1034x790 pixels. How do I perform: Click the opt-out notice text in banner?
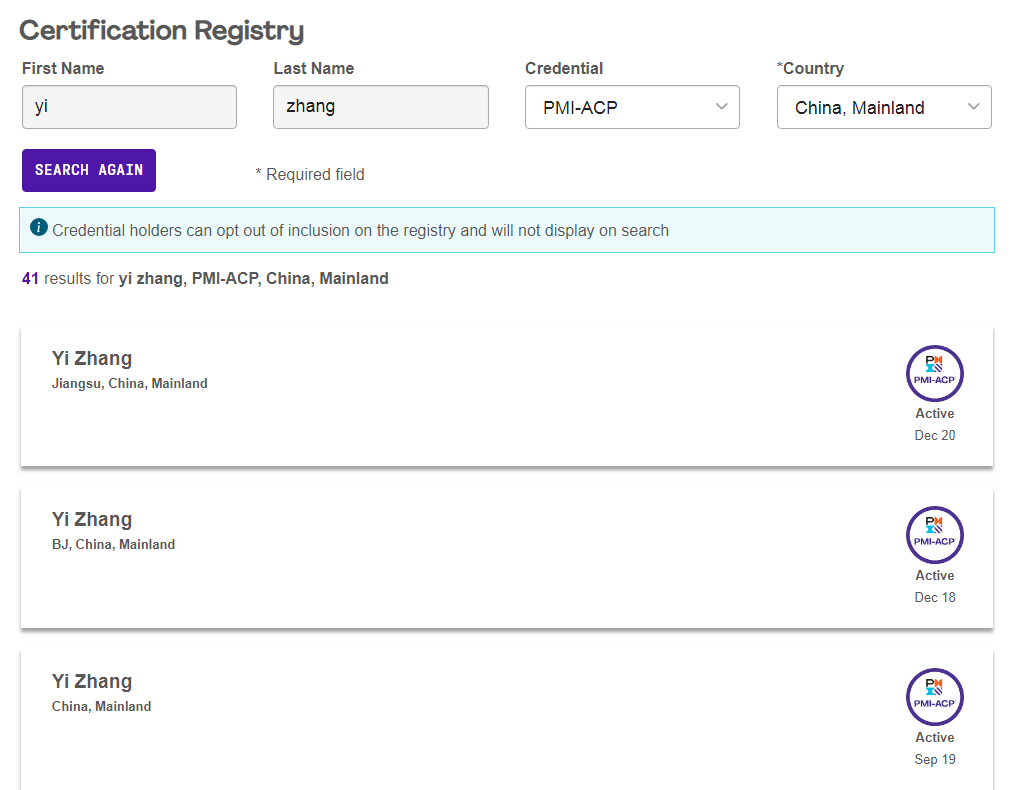pos(360,230)
